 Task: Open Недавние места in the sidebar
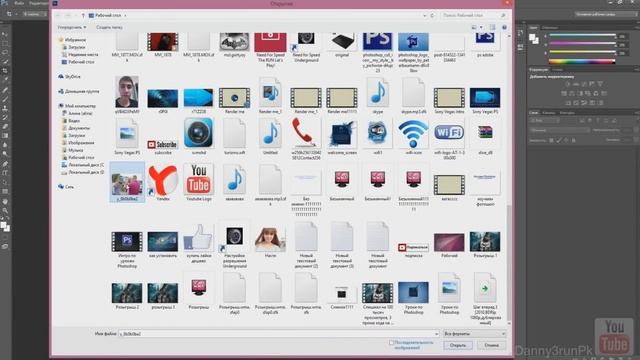[80, 55]
